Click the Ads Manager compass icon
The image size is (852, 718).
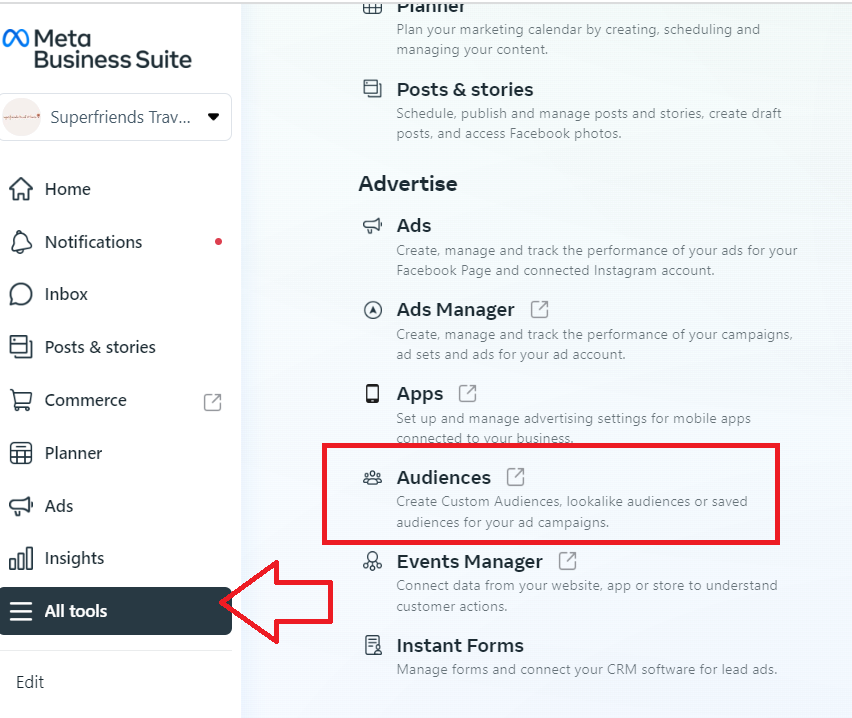click(372, 310)
